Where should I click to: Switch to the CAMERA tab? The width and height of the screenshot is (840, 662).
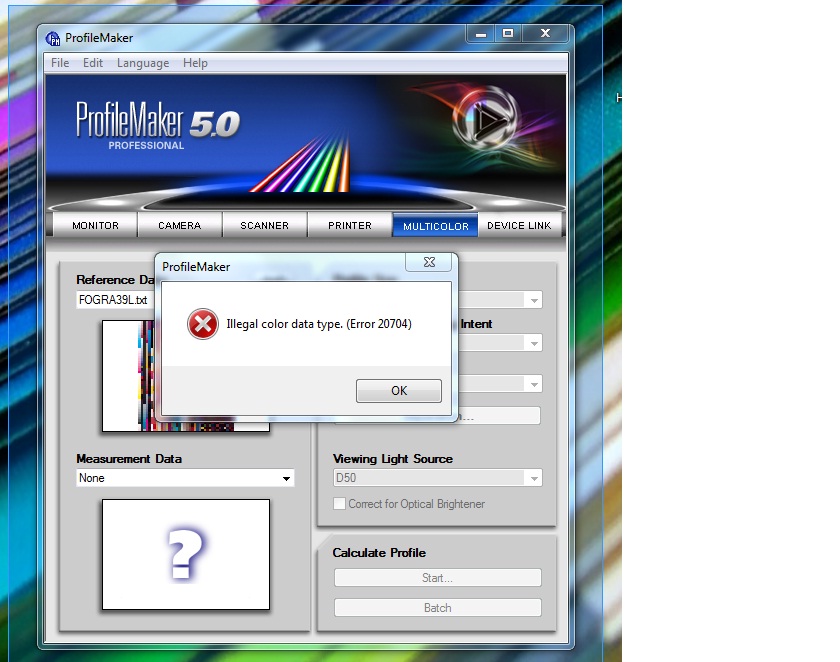[x=179, y=225]
